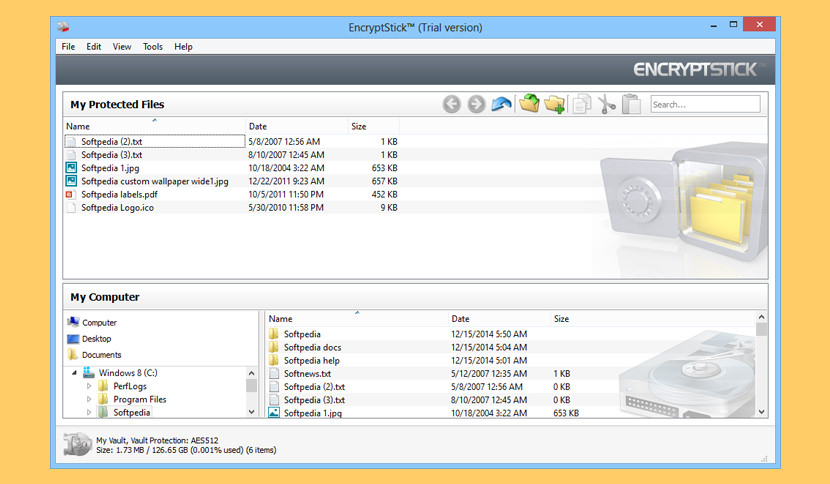Maximize the EncryptStick window
This screenshot has height=484, width=830.
(x=733, y=24)
